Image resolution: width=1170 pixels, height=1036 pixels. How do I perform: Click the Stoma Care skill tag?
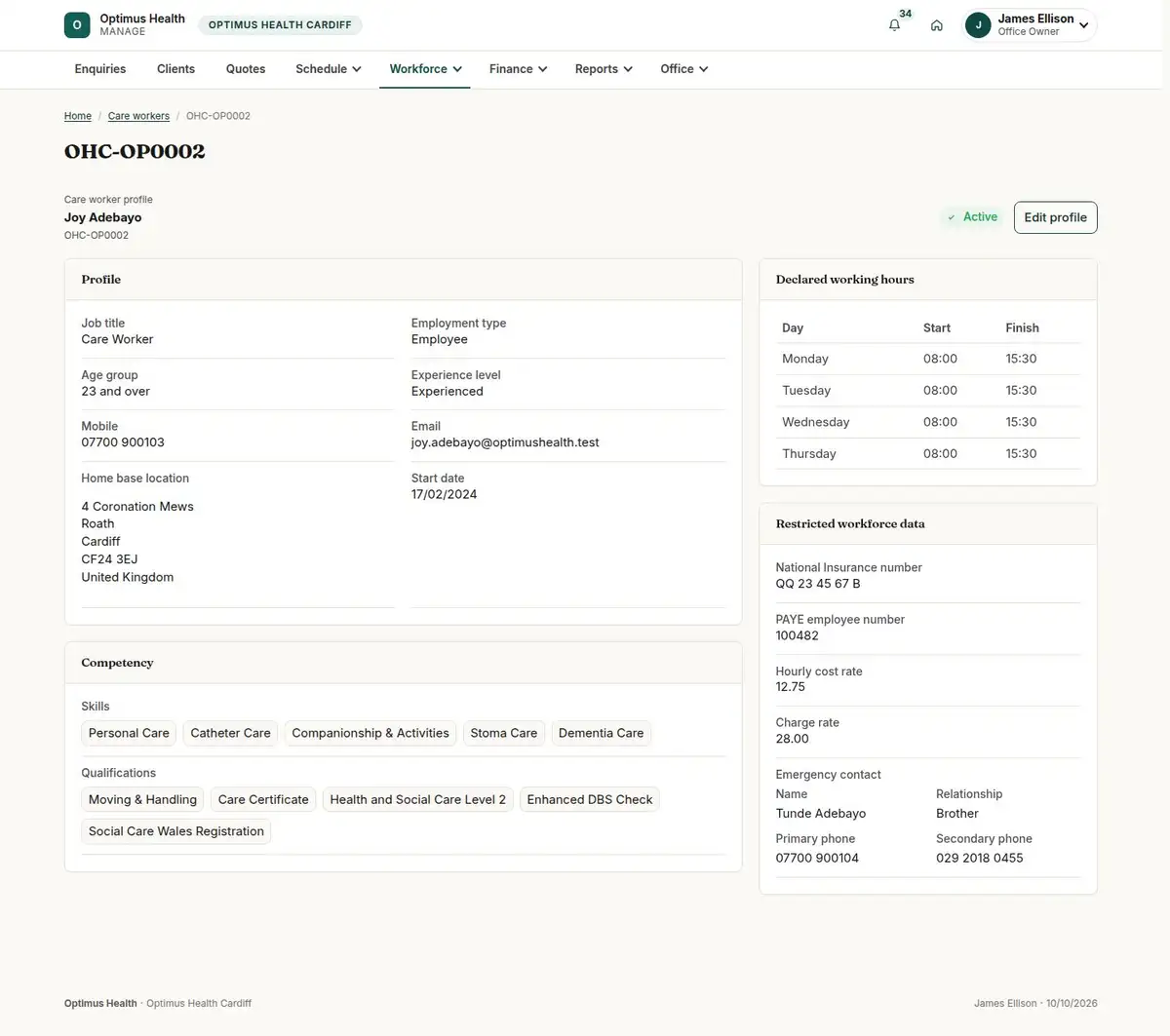coord(504,734)
